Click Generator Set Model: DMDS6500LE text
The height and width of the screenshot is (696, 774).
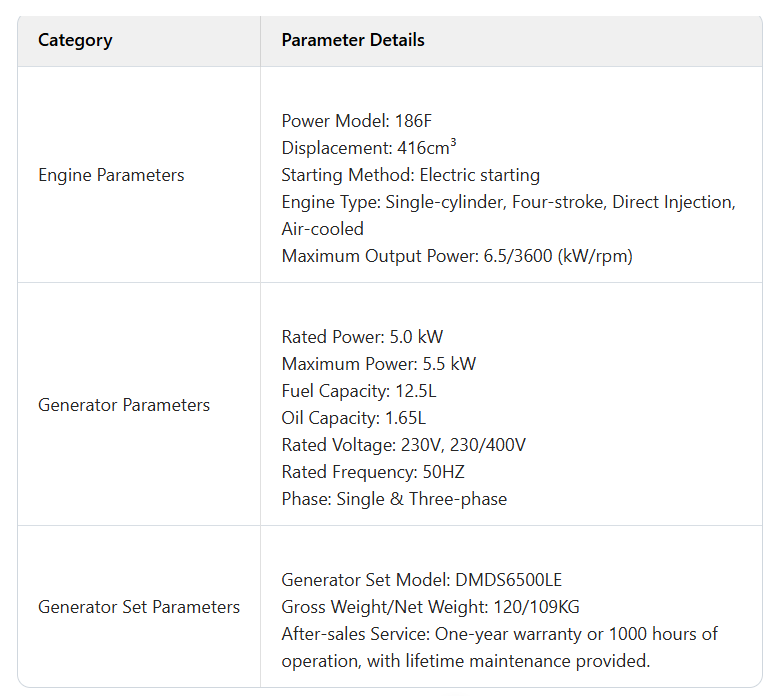click(422, 580)
